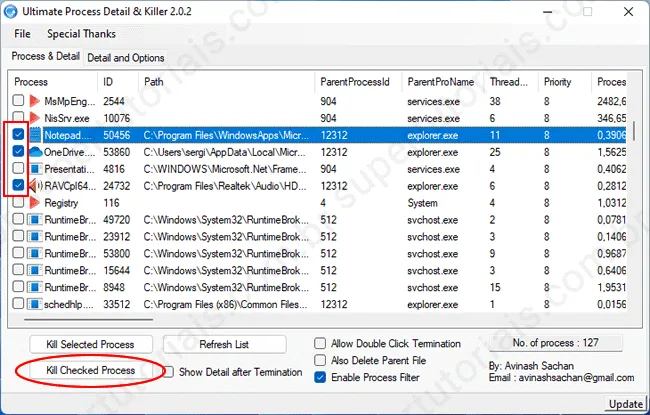Uncheck the Notepad process checkbox
This screenshot has height=415, width=650.
tap(18, 134)
